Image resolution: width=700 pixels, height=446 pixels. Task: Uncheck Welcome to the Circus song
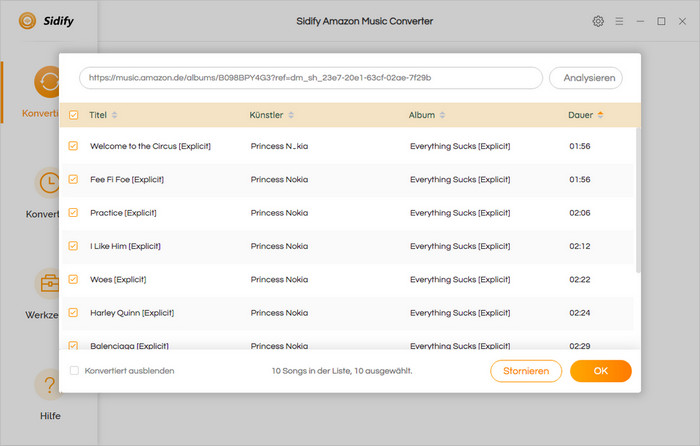click(73, 146)
